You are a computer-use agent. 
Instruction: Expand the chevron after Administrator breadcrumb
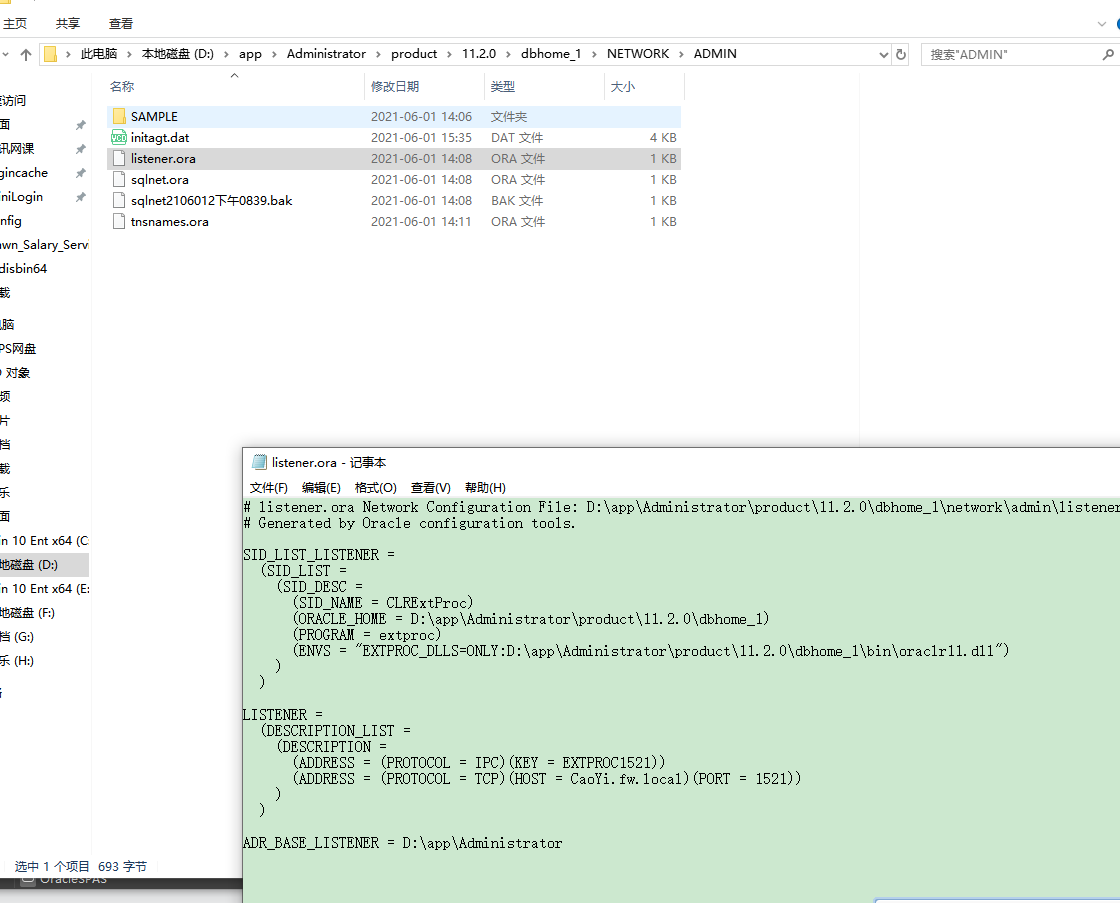378,54
